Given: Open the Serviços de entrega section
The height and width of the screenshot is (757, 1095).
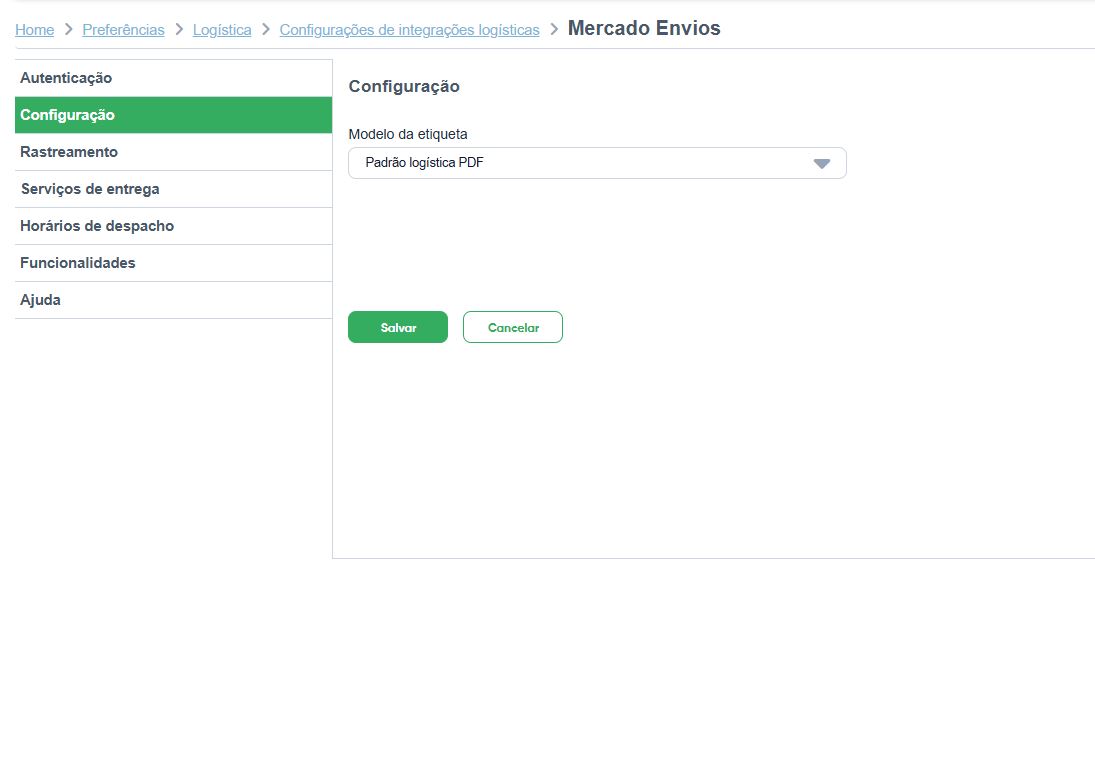Looking at the screenshot, I should click(x=89, y=188).
